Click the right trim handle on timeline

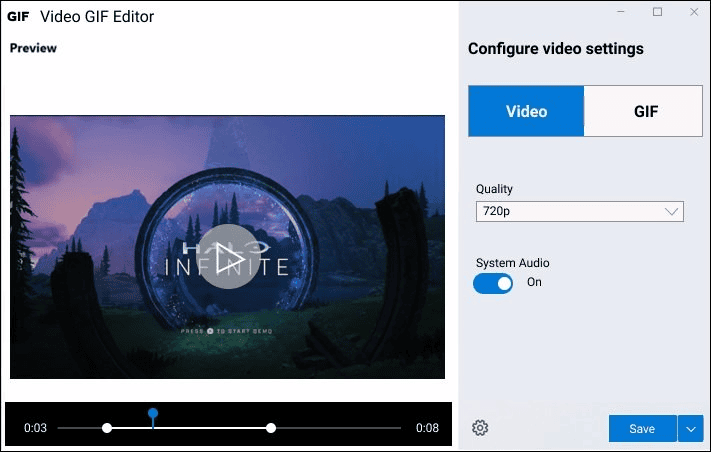coord(271,428)
